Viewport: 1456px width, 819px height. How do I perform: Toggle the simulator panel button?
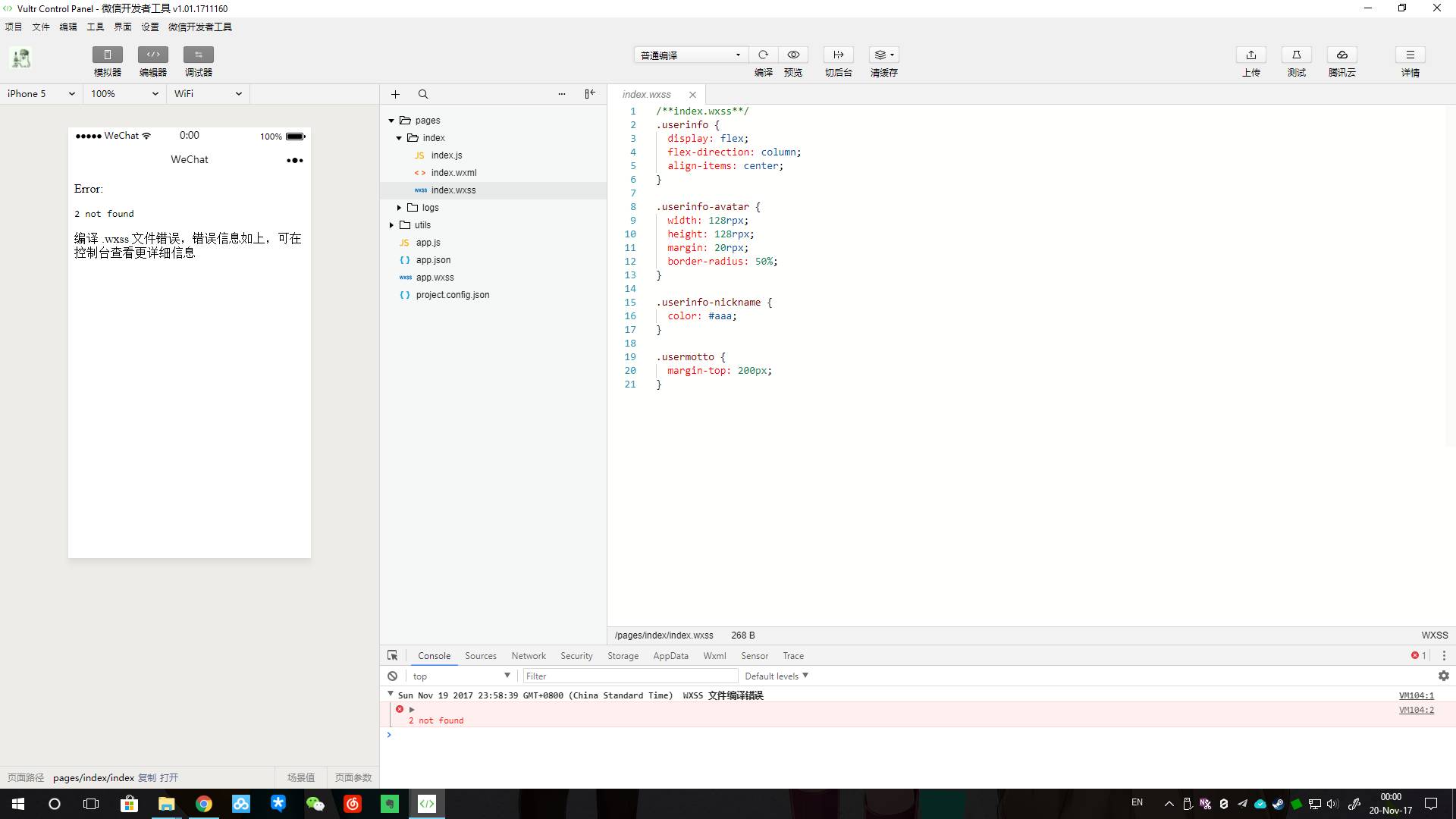[x=107, y=55]
